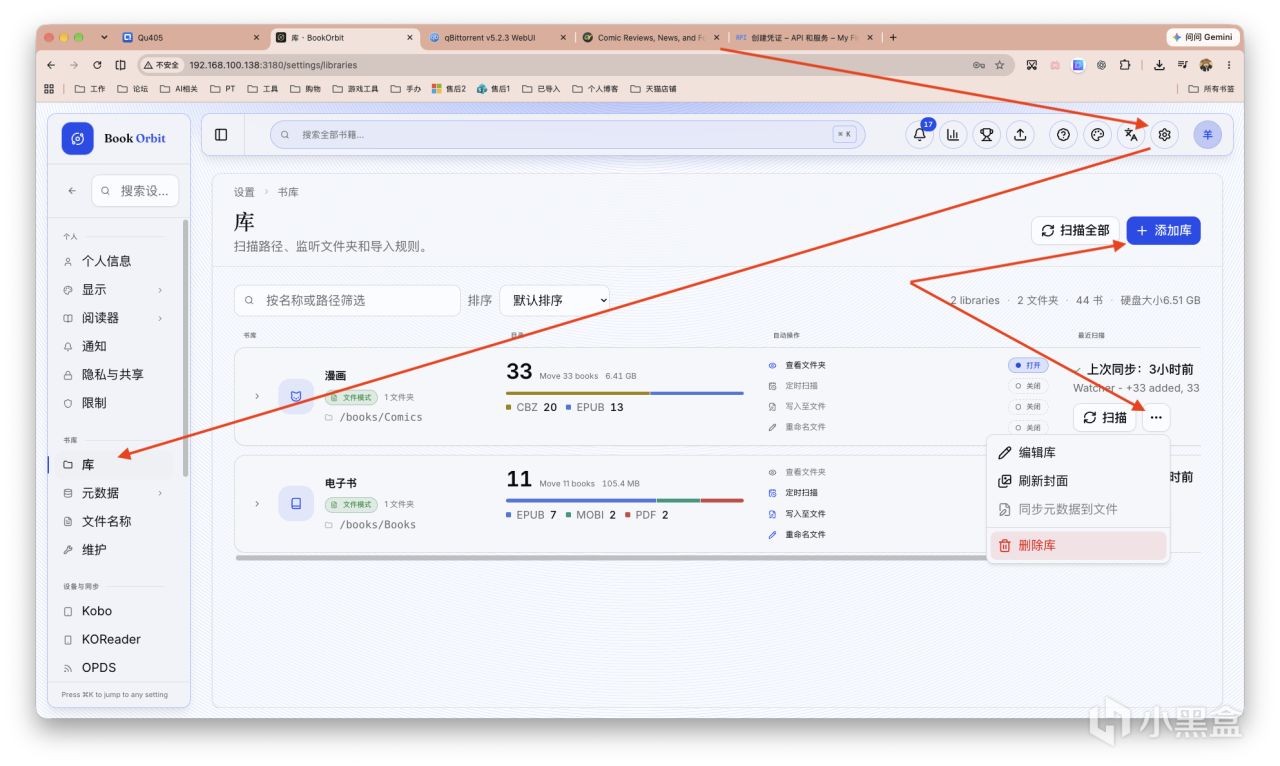Click the 设置 breadcrumb link
The height and width of the screenshot is (766, 1280).
[244, 192]
